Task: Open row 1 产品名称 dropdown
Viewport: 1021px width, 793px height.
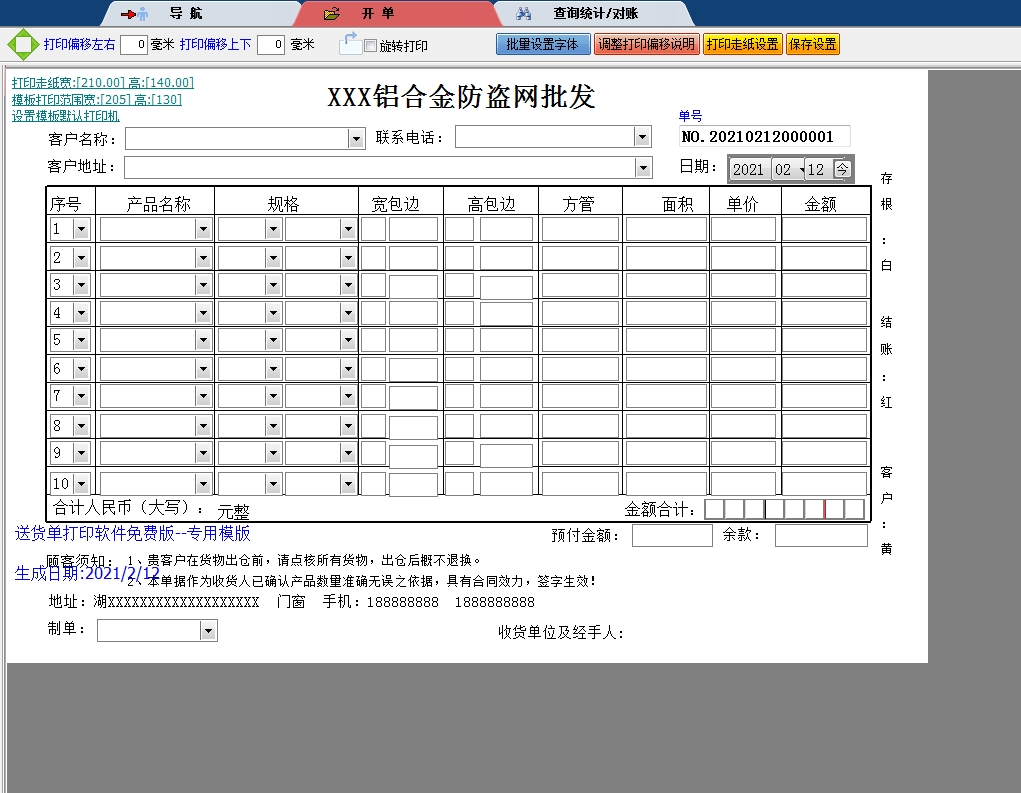Action: point(203,229)
